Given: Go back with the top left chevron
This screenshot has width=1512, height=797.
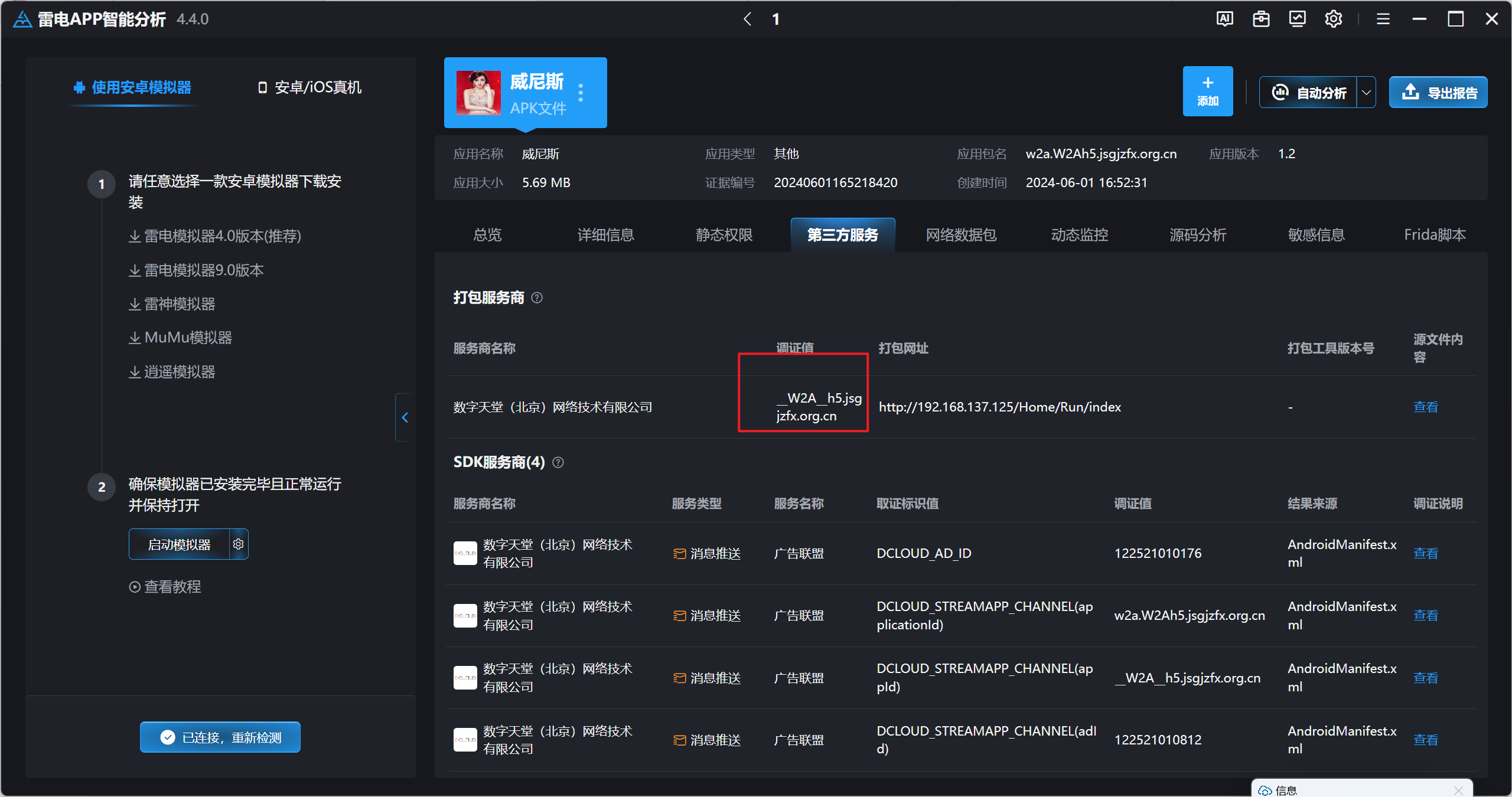Looking at the screenshot, I should click(748, 19).
